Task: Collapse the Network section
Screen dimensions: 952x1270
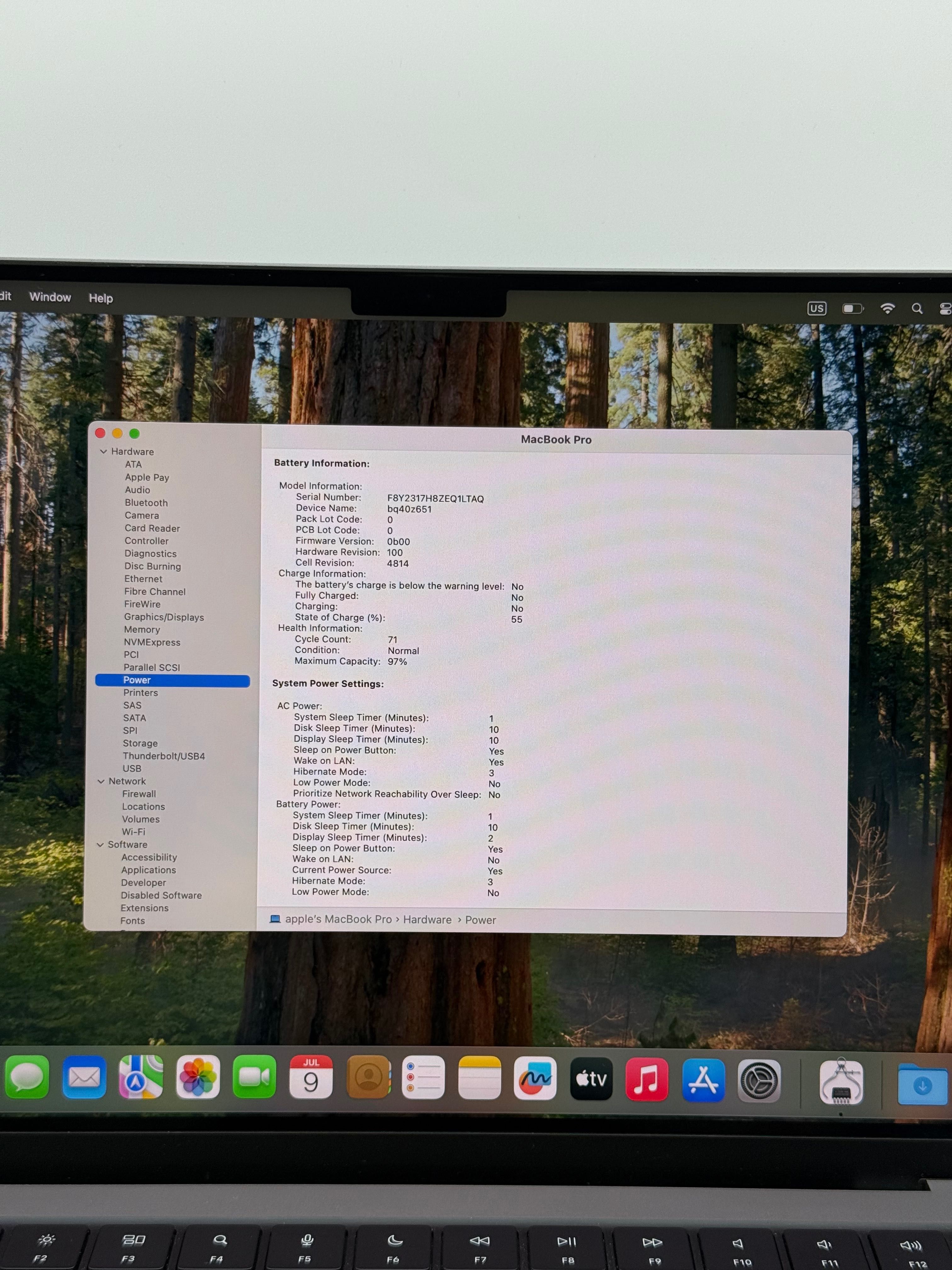Action: coord(101,781)
